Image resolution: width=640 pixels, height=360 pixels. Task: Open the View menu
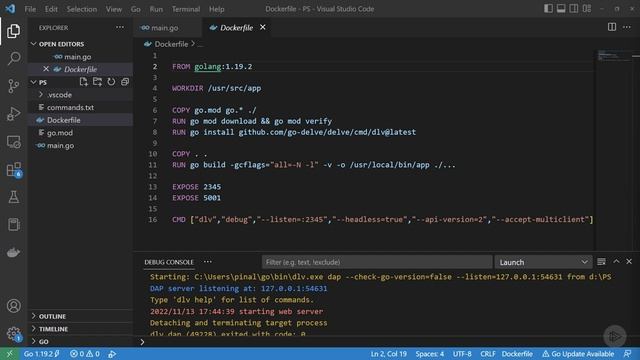coord(113,9)
